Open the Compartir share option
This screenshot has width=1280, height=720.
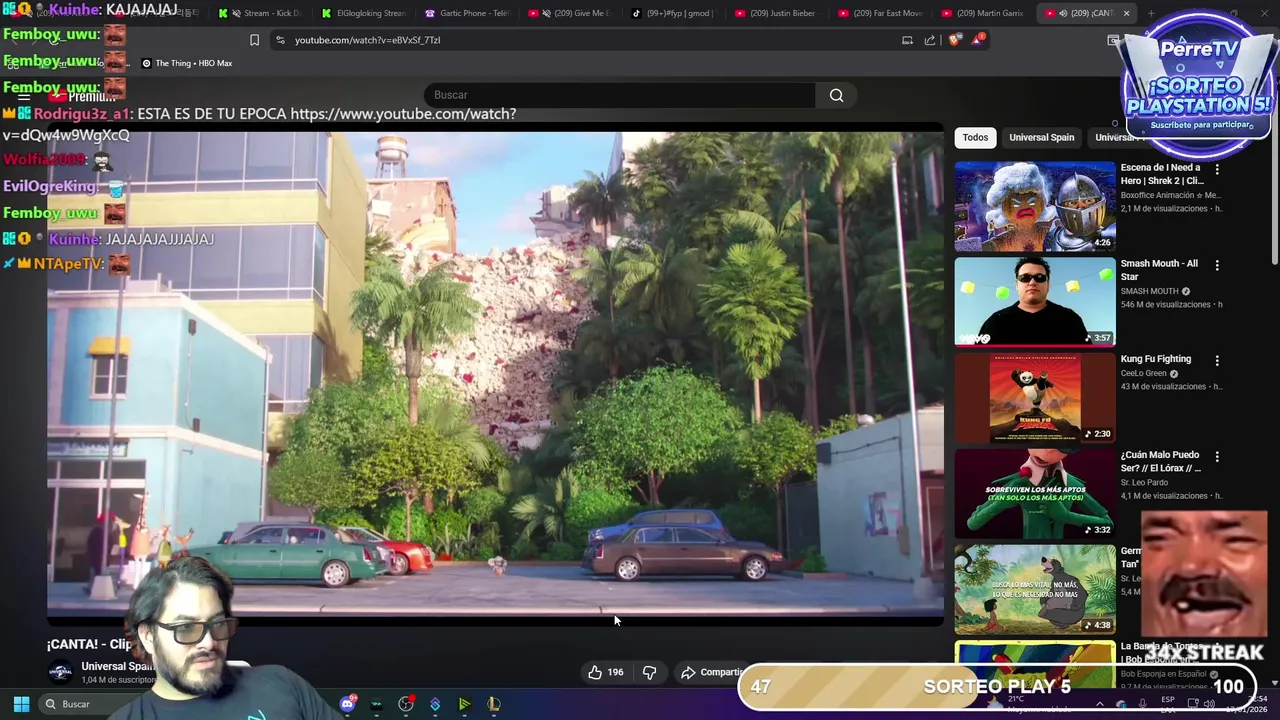point(712,672)
